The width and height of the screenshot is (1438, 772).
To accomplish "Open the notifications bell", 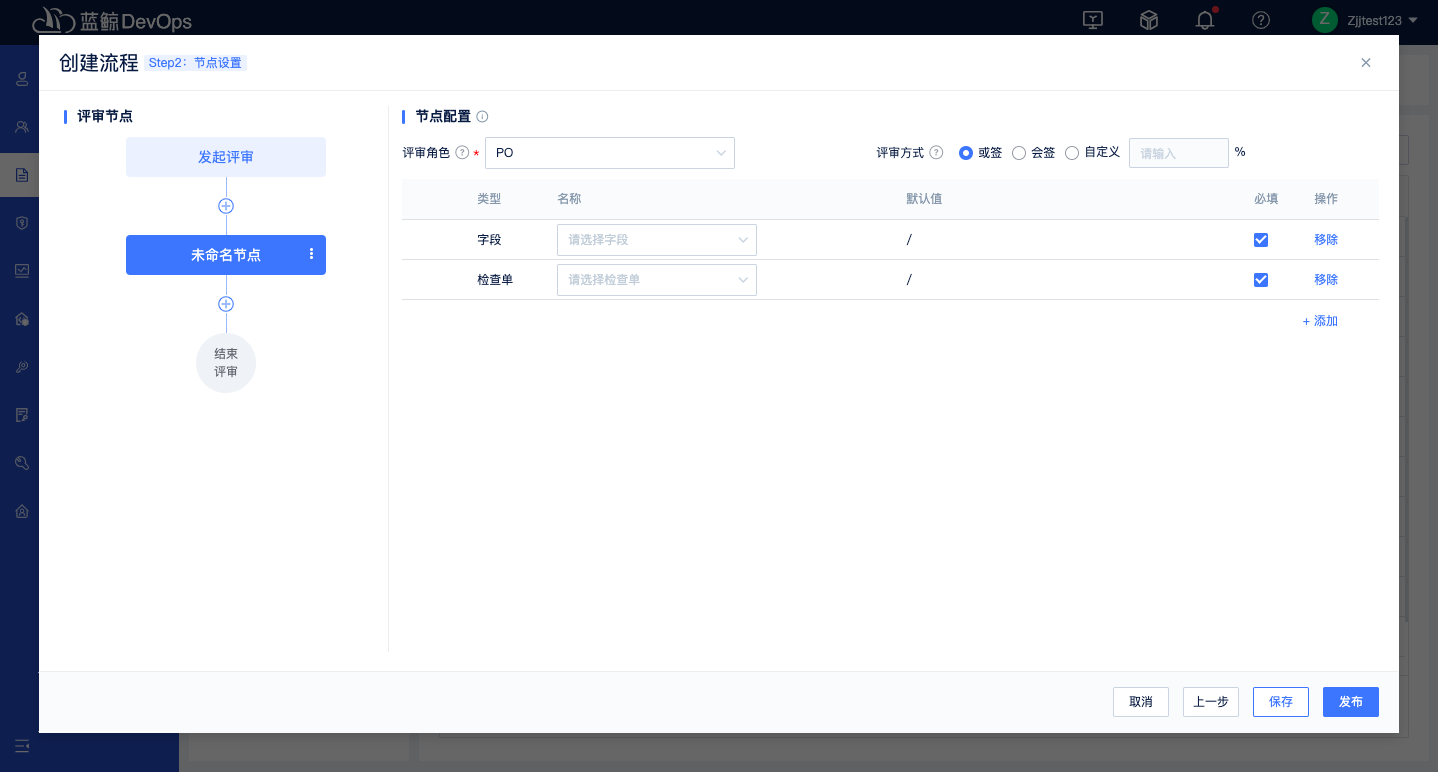I will 1205,20.
